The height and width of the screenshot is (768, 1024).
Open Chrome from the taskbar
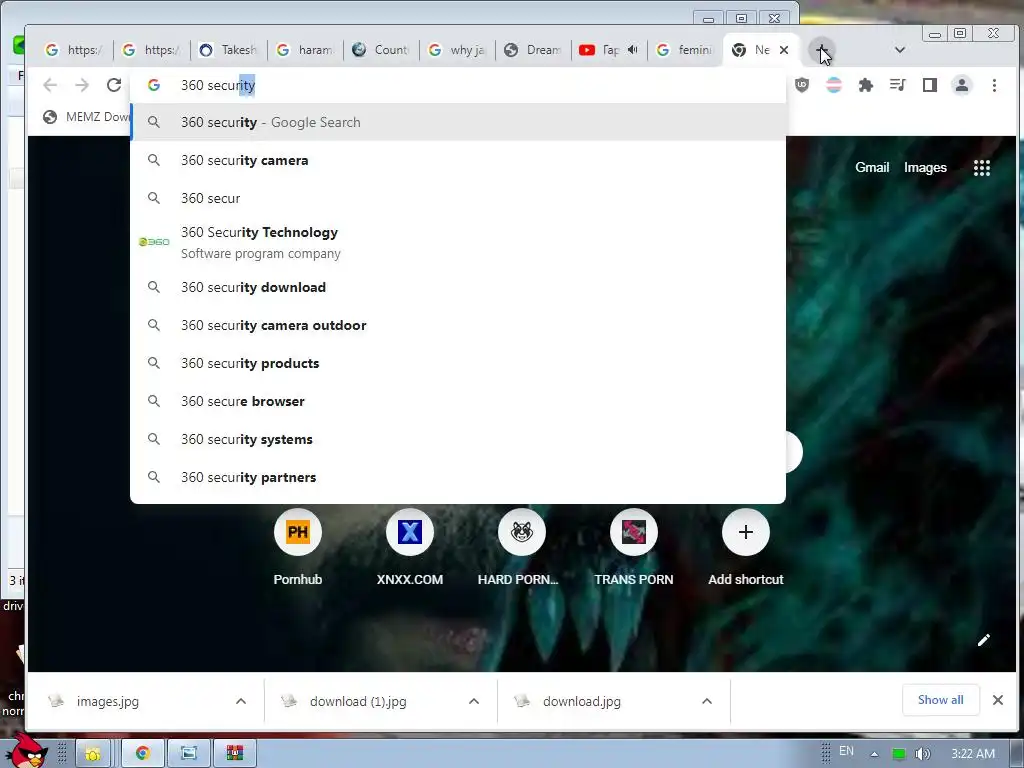coord(142,754)
